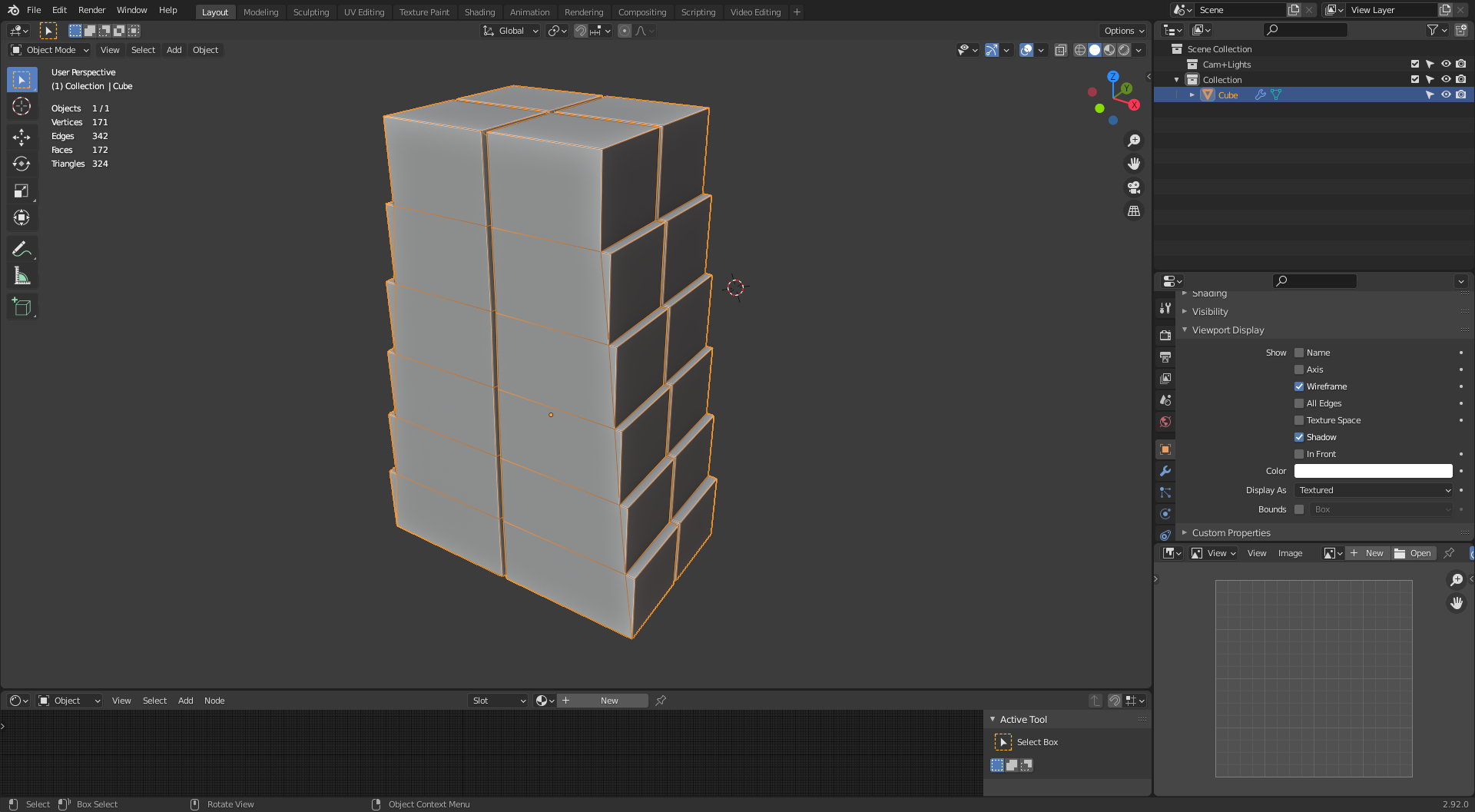Uncheck the Wireframe checkbox
Screen dimensions: 1475x812
(x=1299, y=386)
